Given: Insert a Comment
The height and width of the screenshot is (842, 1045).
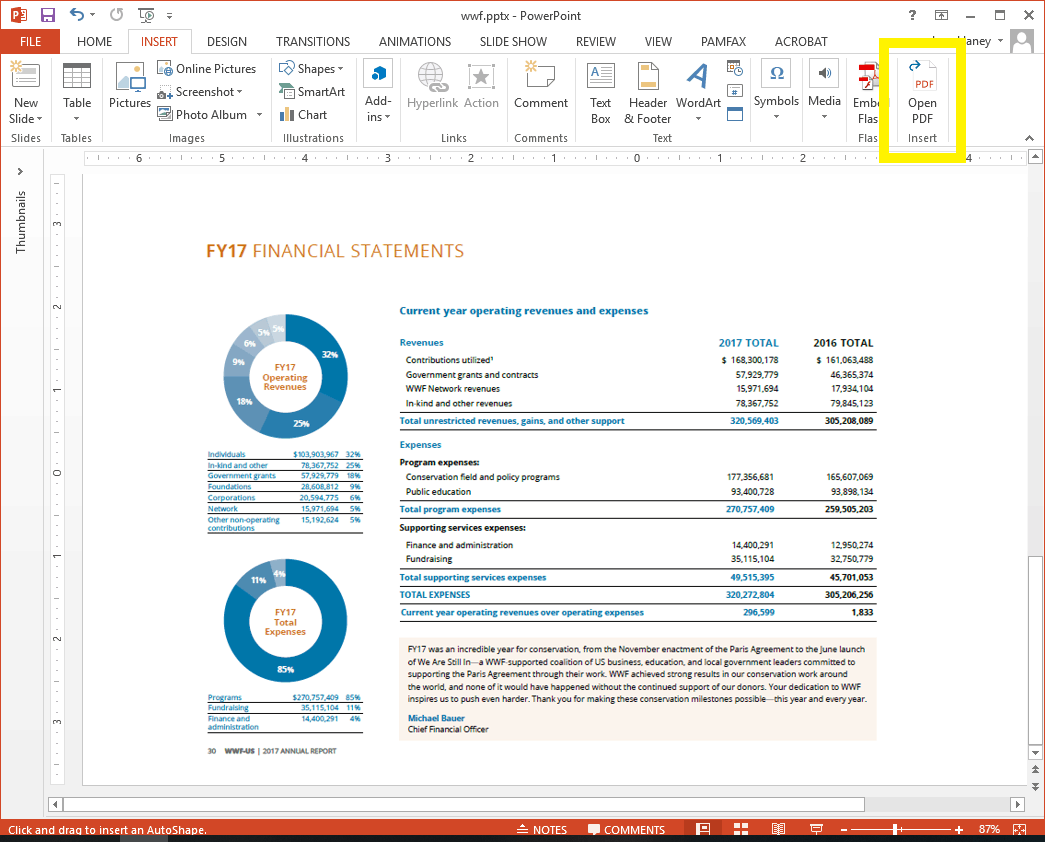Looking at the screenshot, I should point(540,85).
